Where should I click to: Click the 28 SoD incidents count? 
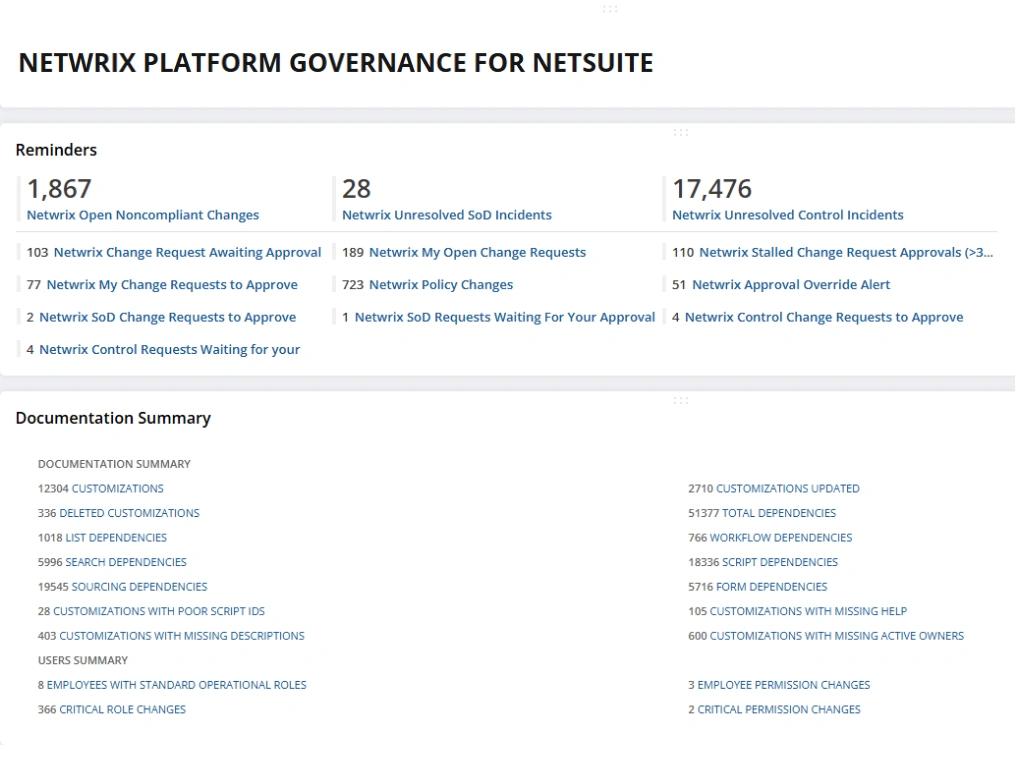pyautogui.click(x=357, y=189)
